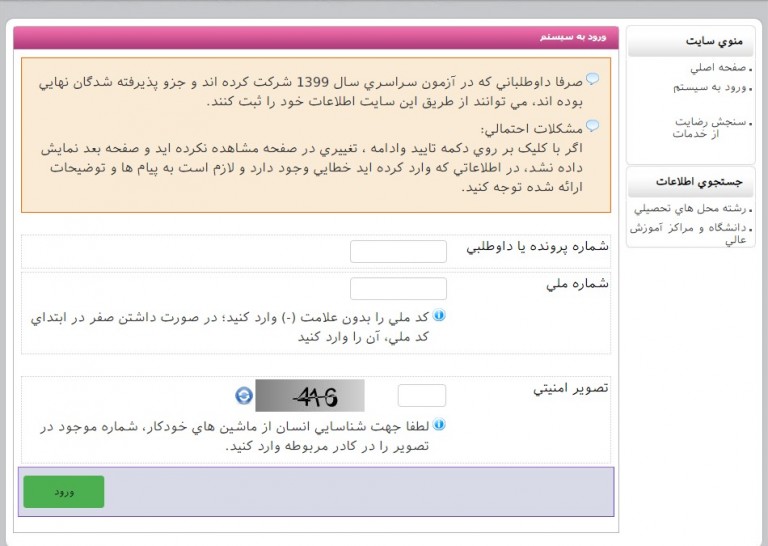768x546 pixels.
Task: Click info icon beside national code hint
Action: pos(439,316)
